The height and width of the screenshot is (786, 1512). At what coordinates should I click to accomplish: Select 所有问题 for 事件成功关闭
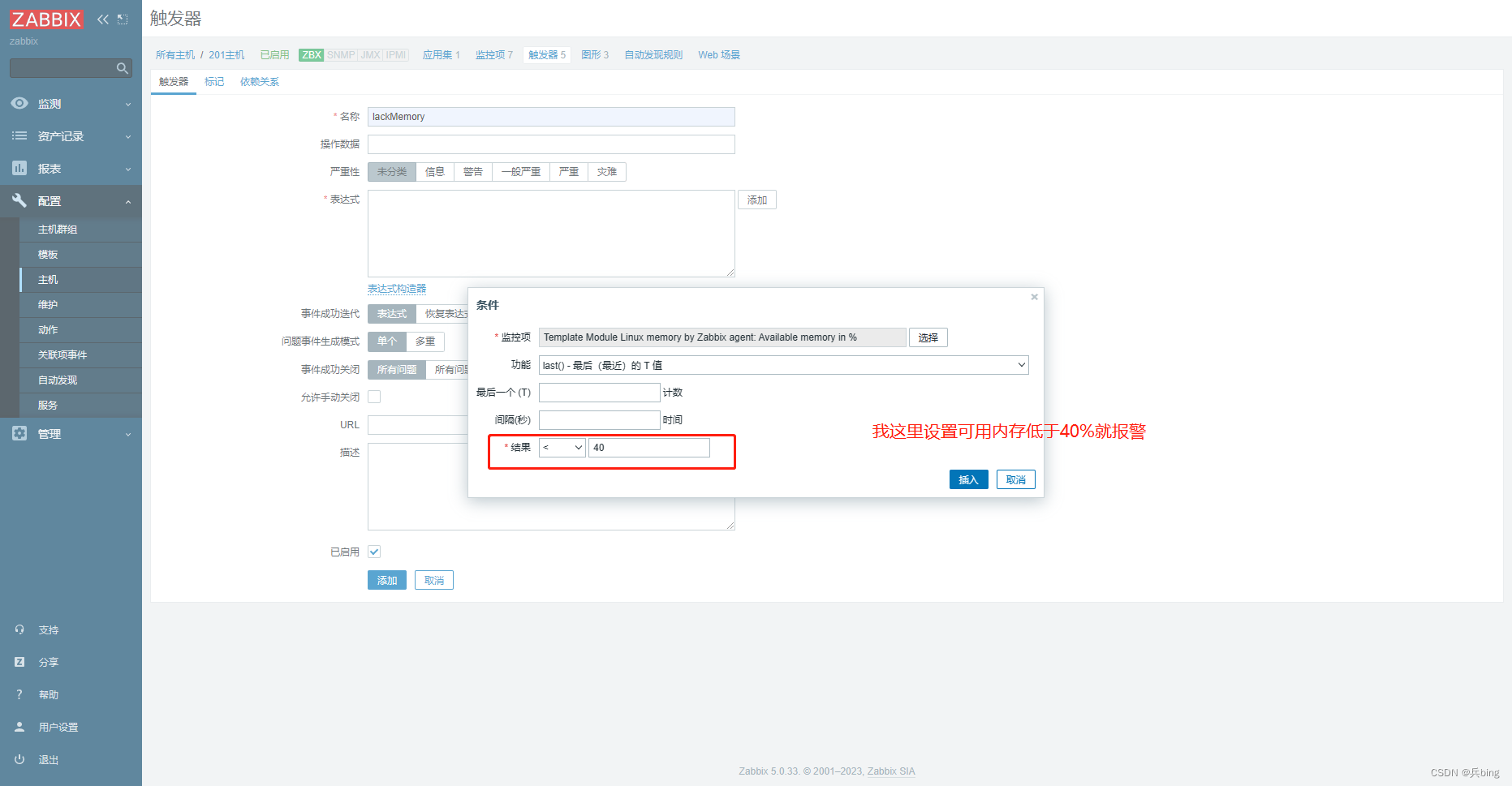pyautogui.click(x=397, y=370)
